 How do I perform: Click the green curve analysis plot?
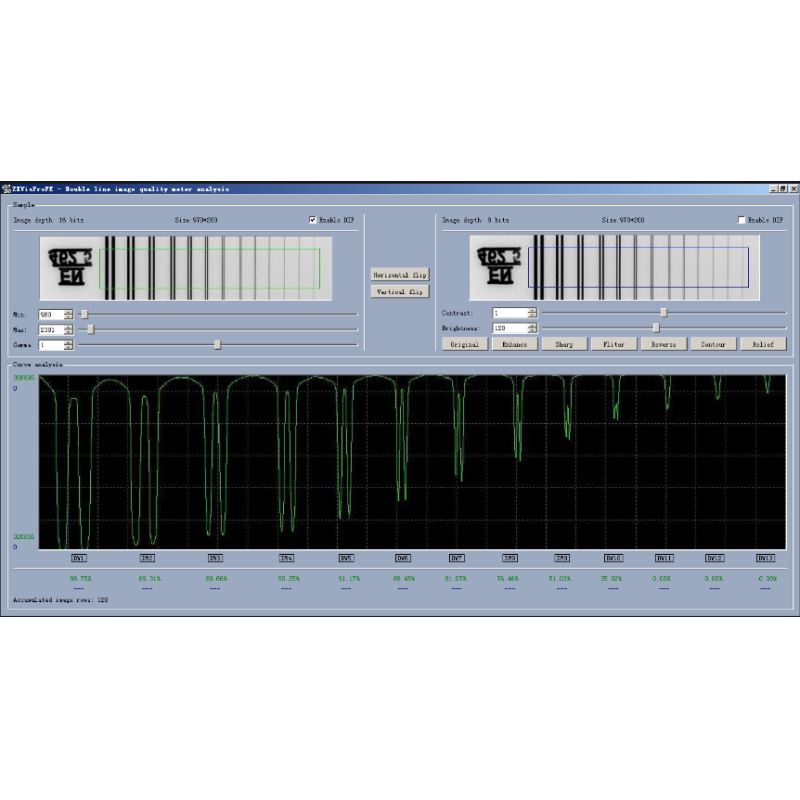pyautogui.click(x=412, y=462)
